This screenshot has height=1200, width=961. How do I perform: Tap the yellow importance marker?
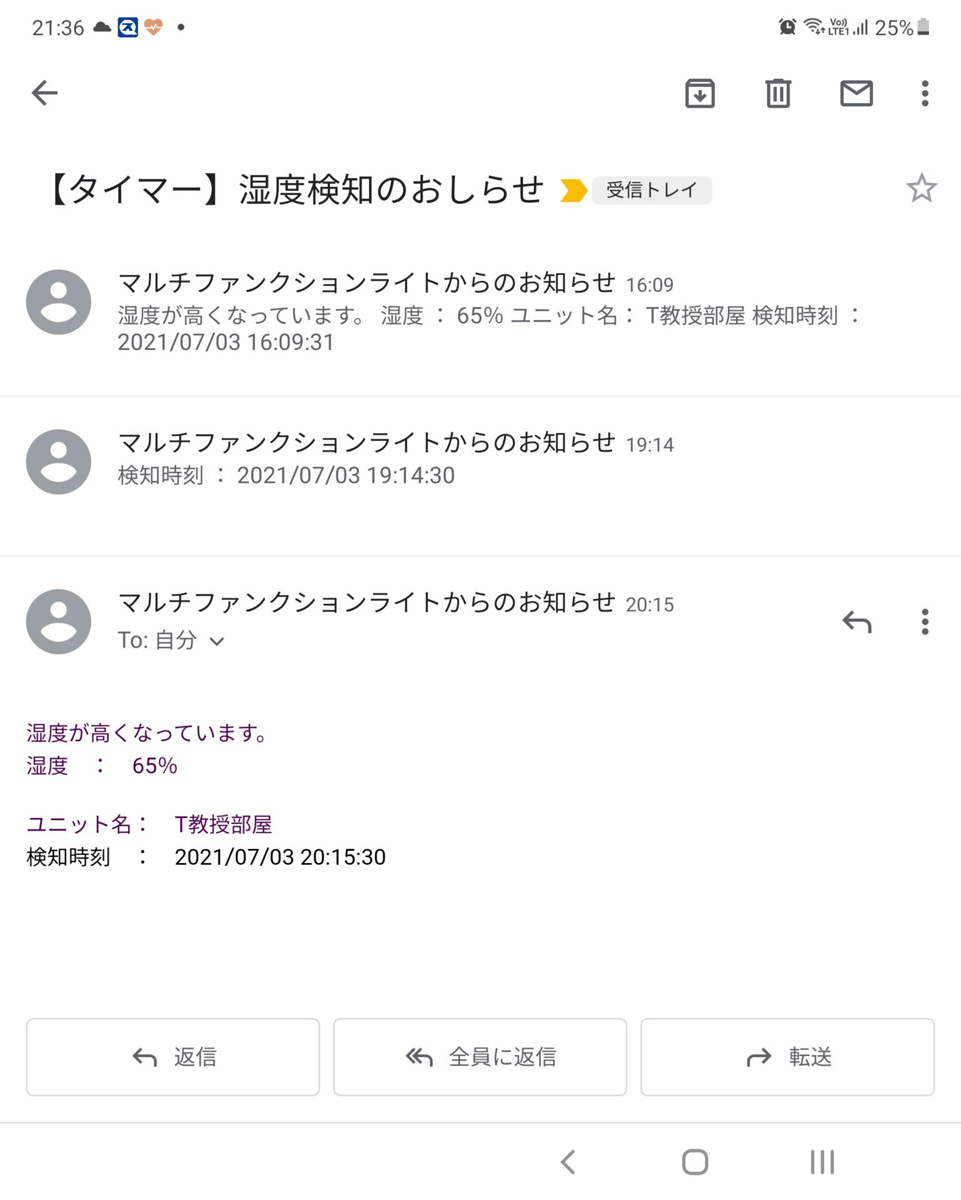tap(574, 190)
